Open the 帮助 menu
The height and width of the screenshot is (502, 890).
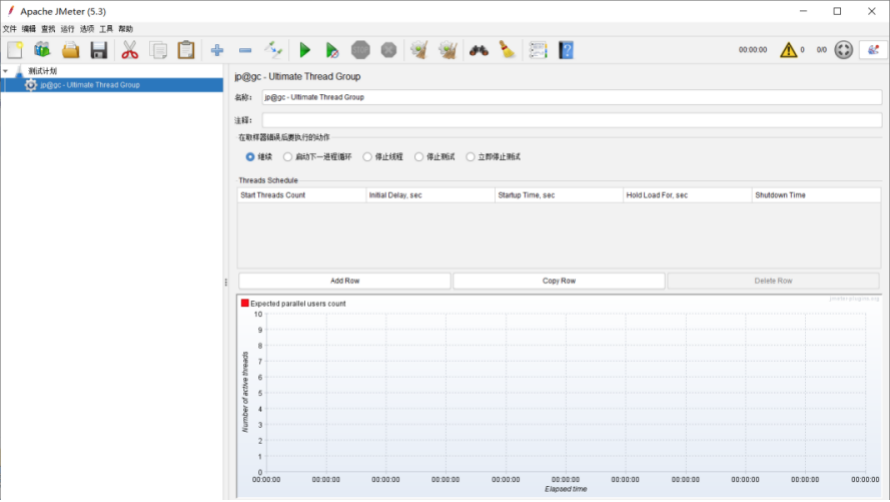click(x=125, y=29)
